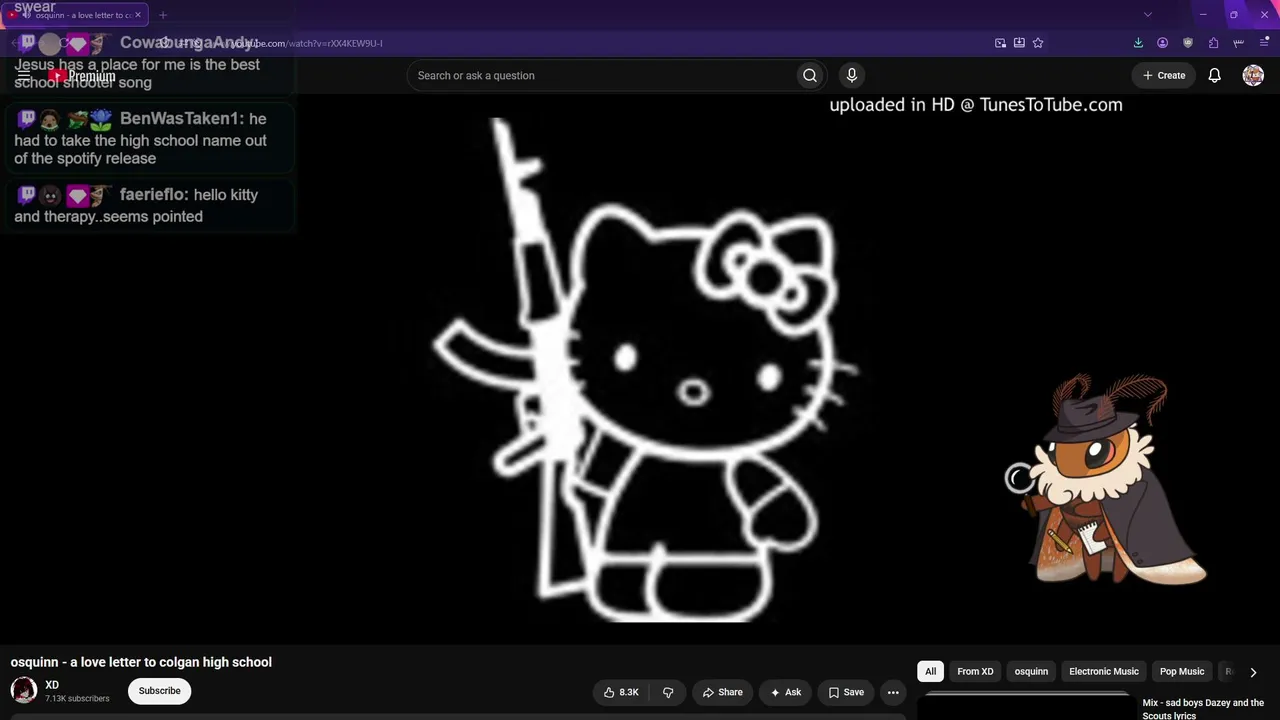Select the Electronic Music filter chip
1280x720 pixels.
[x=1104, y=672]
